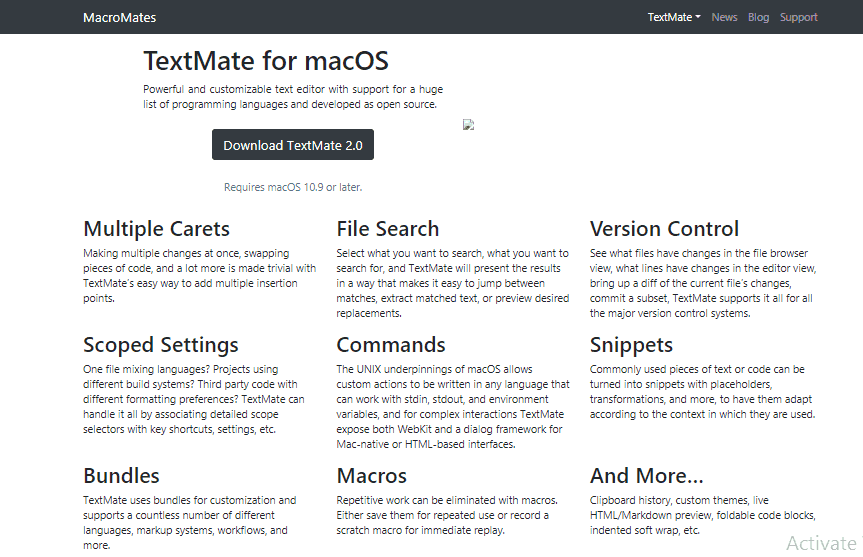The image size is (863, 557).
Task: Click the 'And More...' heading
Action: click(647, 476)
